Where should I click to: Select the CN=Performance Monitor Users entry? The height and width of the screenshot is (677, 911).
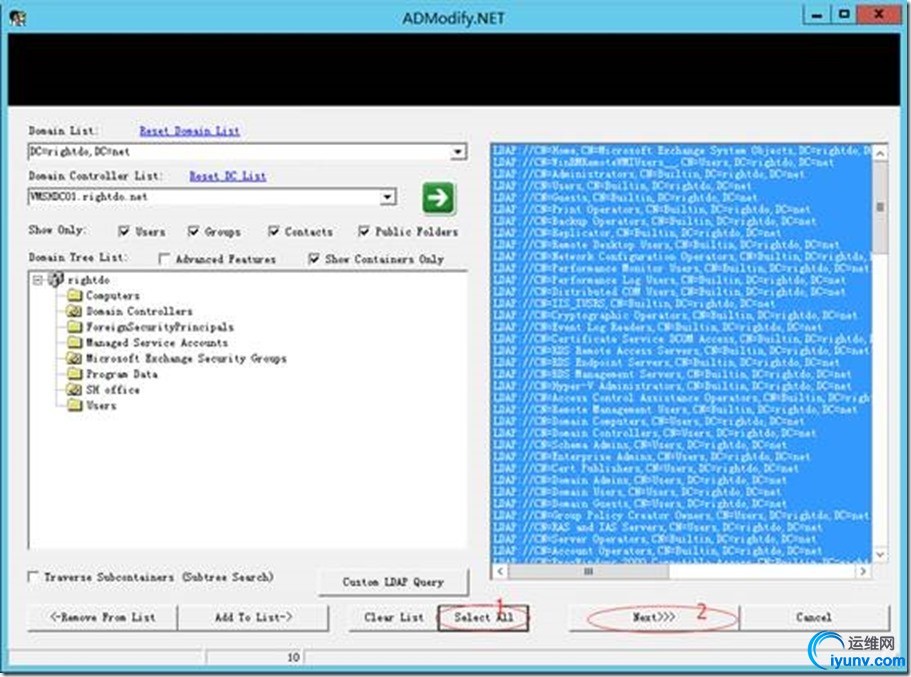click(x=681, y=268)
